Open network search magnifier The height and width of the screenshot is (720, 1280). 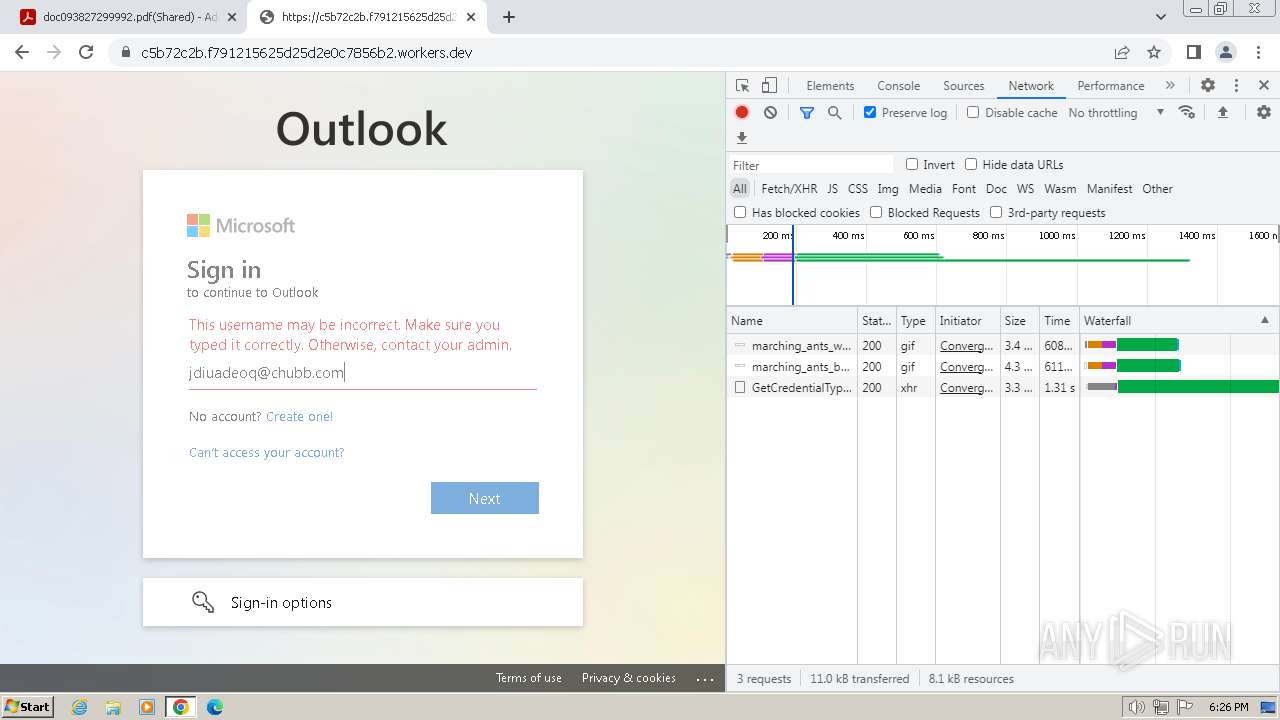click(x=834, y=113)
